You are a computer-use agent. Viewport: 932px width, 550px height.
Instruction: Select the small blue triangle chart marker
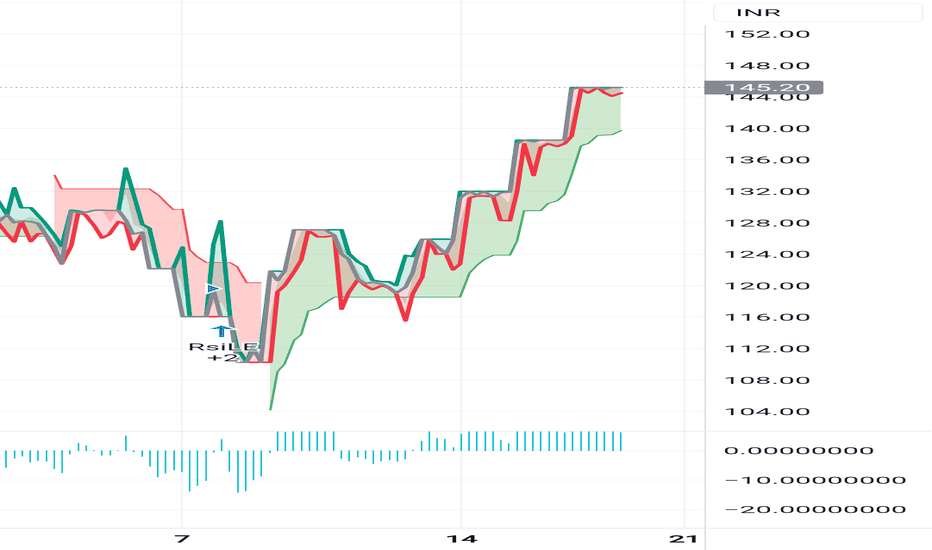[x=213, y=289]
